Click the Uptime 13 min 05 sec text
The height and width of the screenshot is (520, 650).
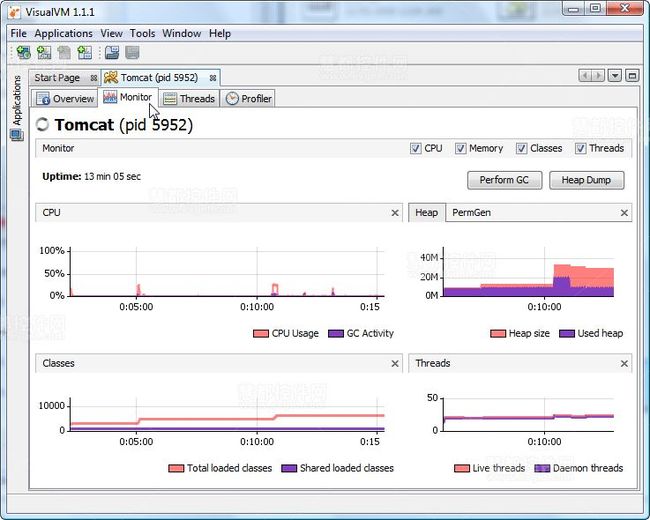[x=92, y=177]
